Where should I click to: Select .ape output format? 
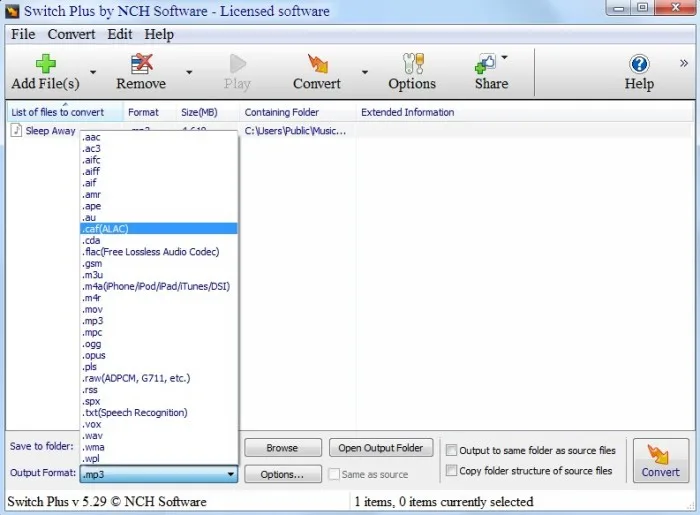159,206
